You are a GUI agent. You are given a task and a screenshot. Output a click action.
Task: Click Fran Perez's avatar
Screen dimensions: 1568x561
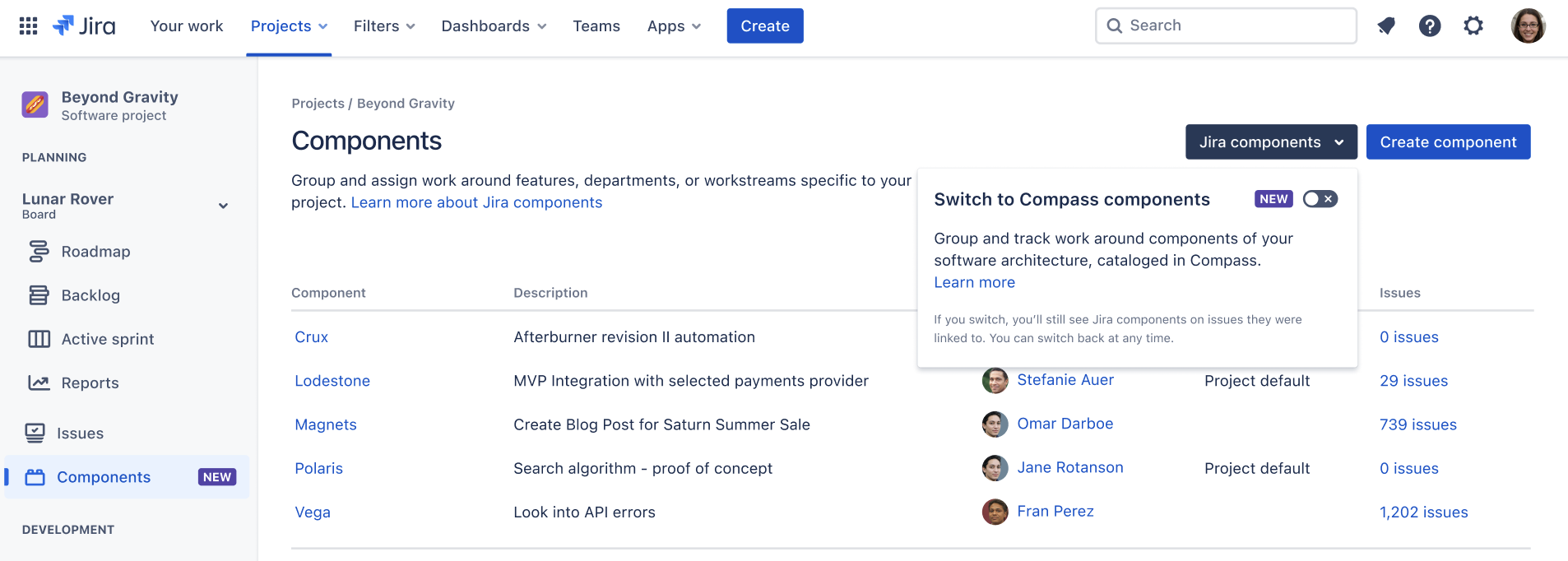click(x=995, y=511)
